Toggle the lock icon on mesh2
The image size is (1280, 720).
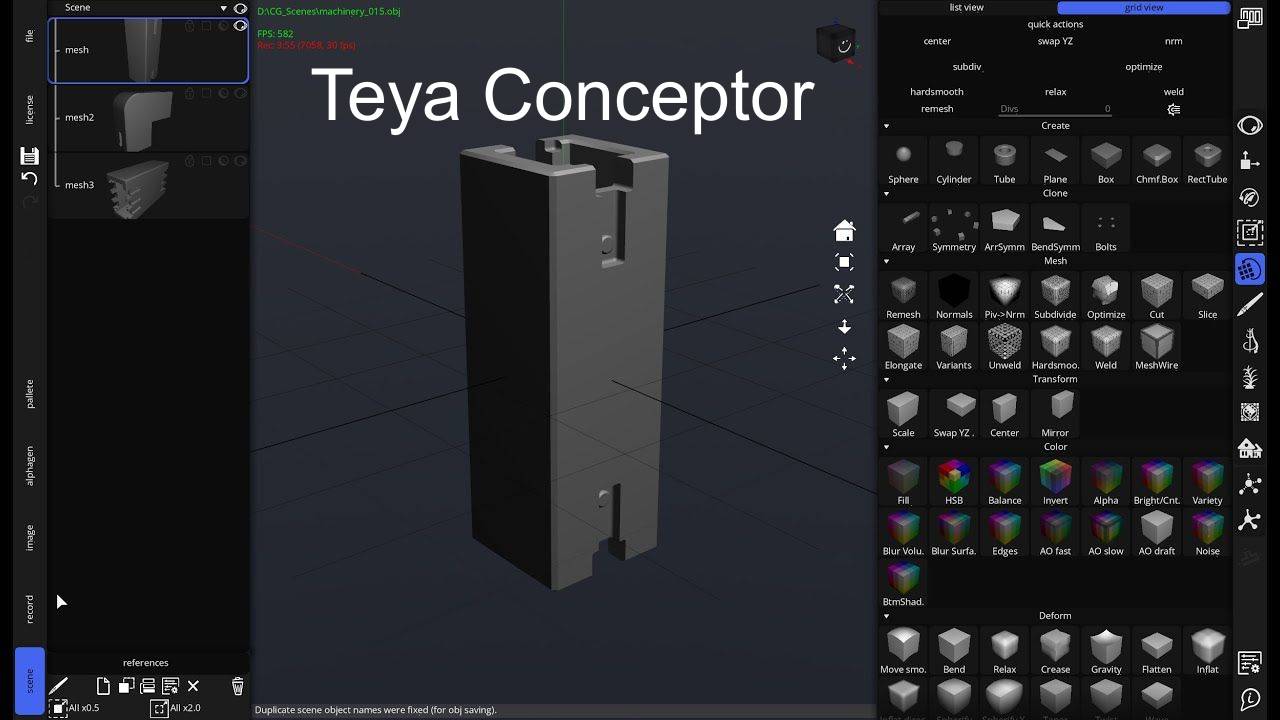pyautogui.click(x=191, y=93)
